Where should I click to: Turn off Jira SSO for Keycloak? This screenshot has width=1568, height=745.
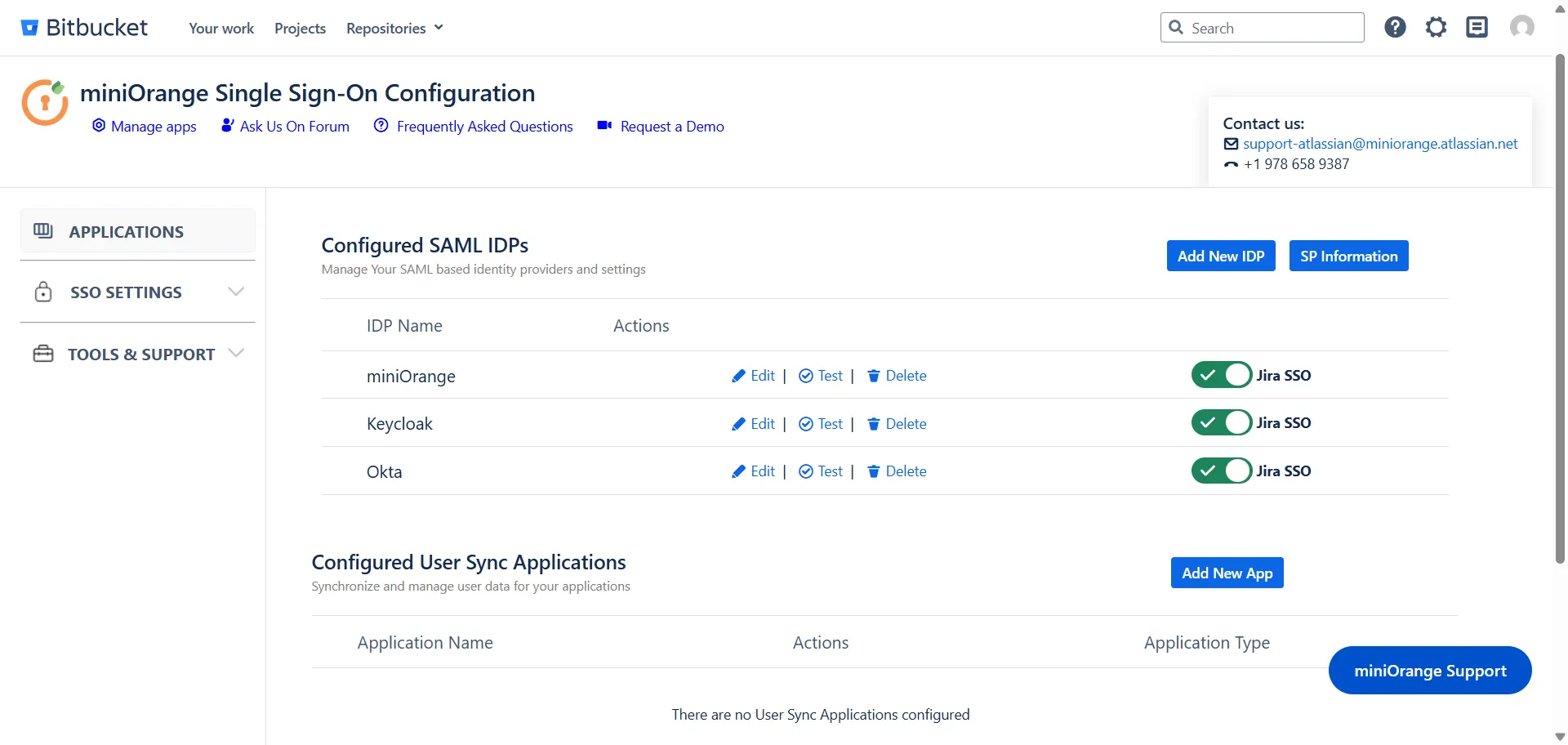tap(1221, 422)
